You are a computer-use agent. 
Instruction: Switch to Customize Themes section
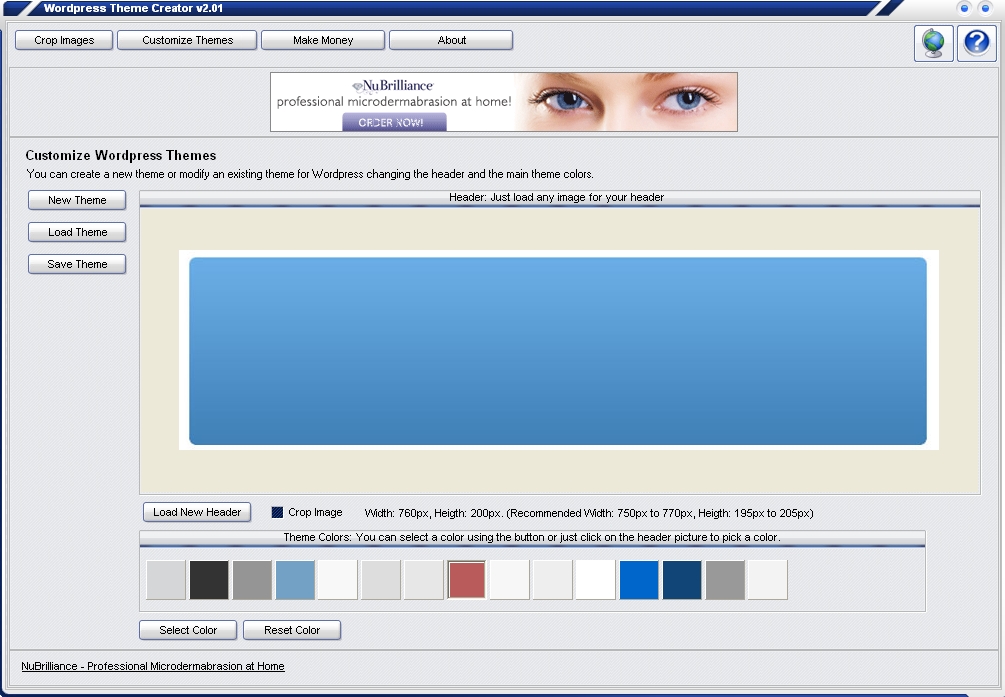click(187, 40)
